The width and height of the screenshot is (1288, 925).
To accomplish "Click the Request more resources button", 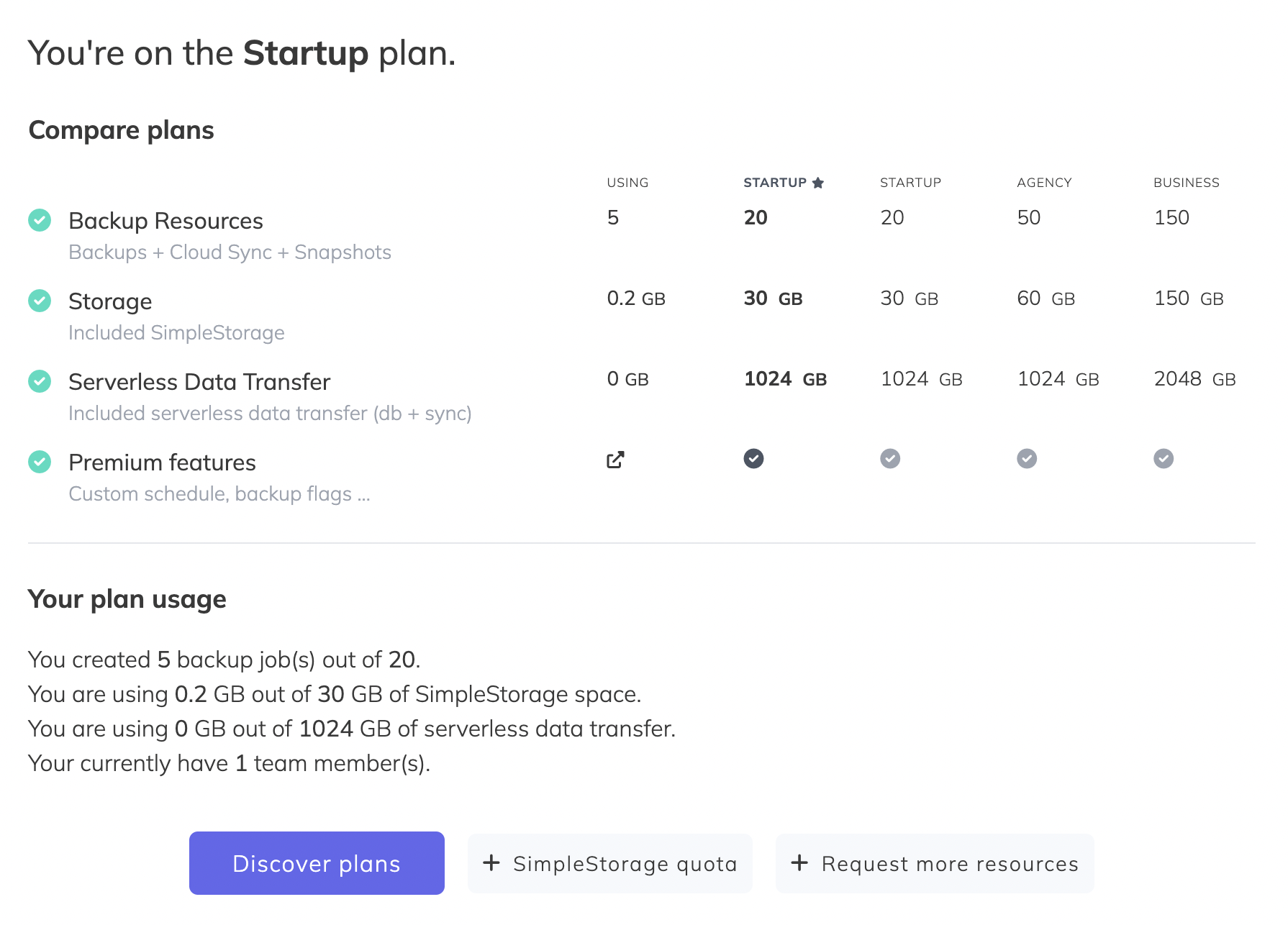I will [935, 863].
